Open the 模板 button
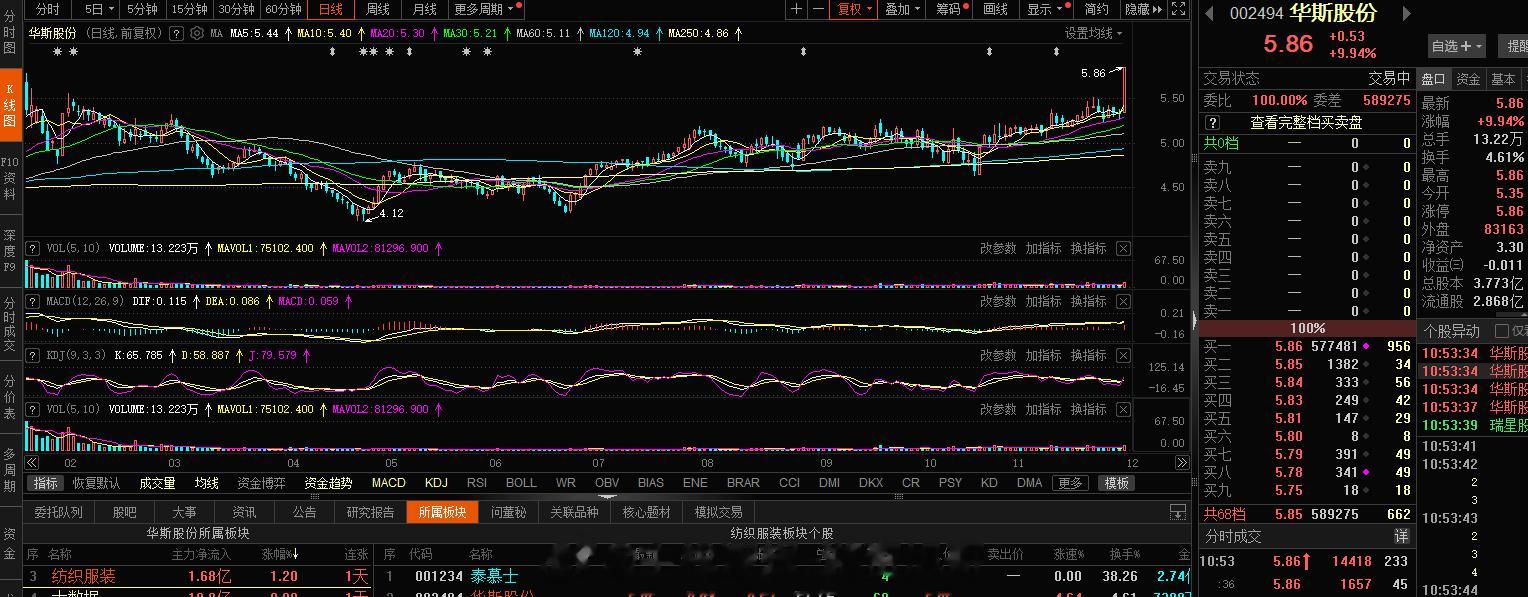The width and height of the screenshot is (1528, 597). (x=1116, y=483)
